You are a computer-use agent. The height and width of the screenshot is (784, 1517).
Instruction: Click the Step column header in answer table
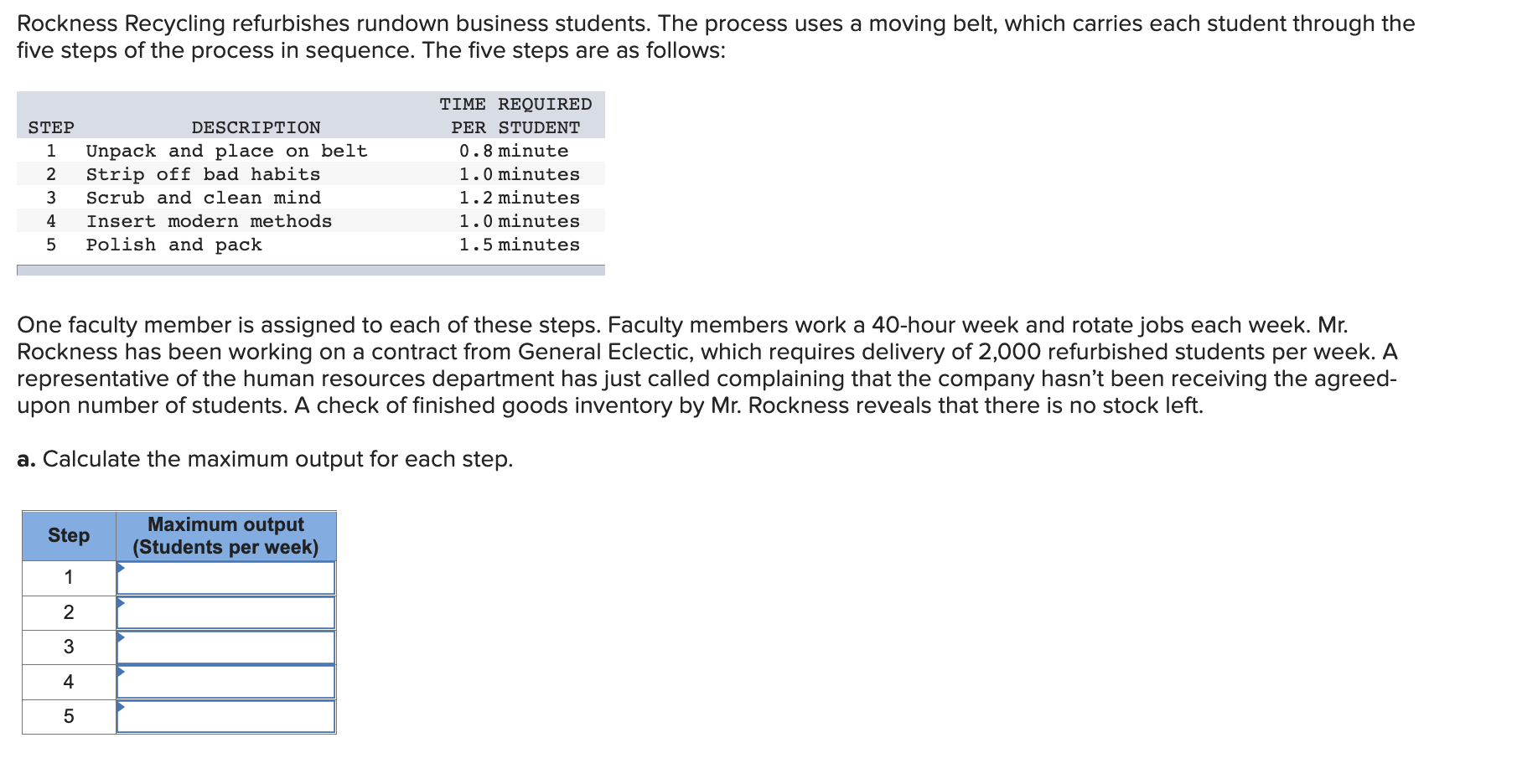pos(69,536)
